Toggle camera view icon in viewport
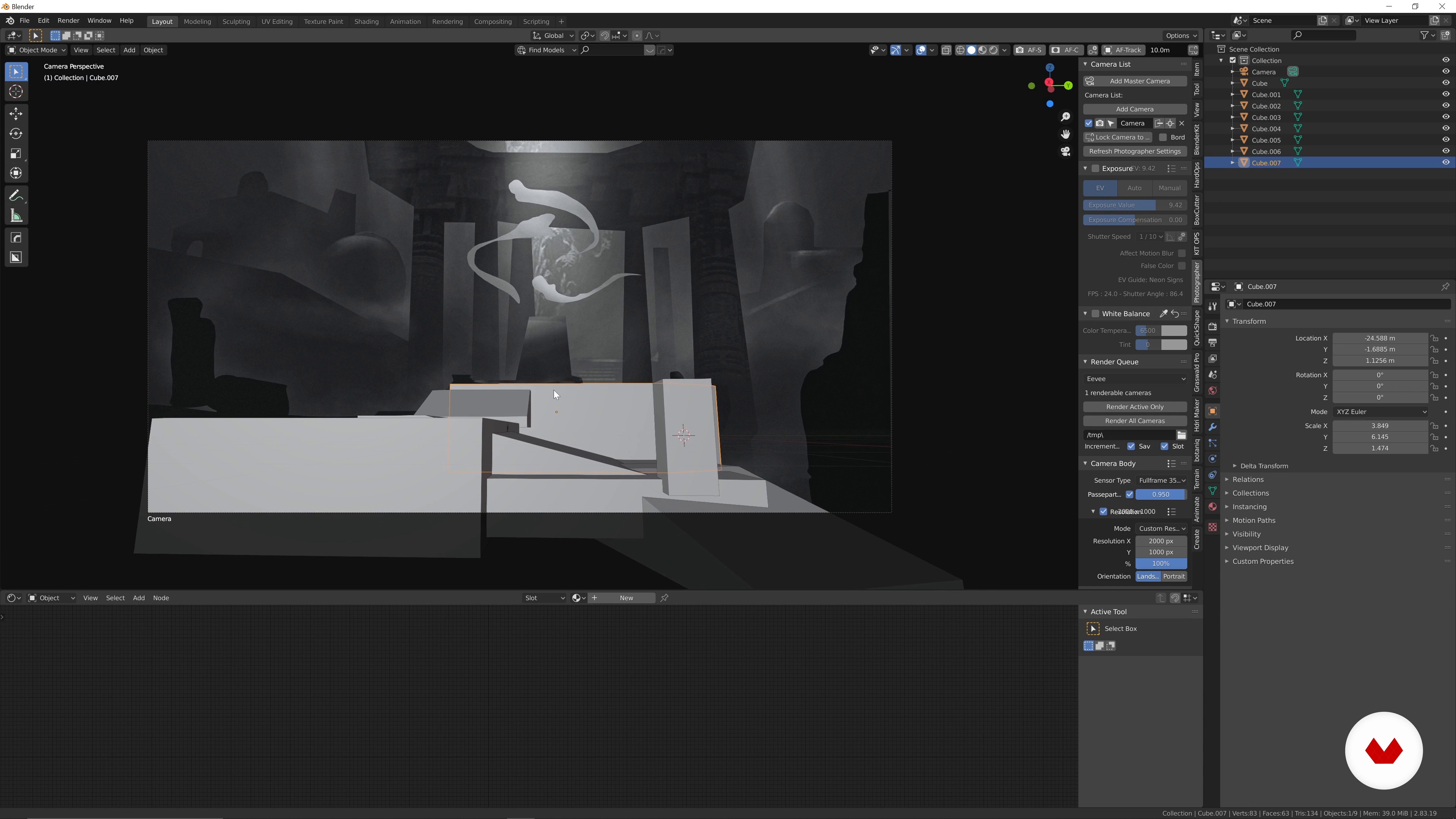1456x819 pixels. 1065,152
